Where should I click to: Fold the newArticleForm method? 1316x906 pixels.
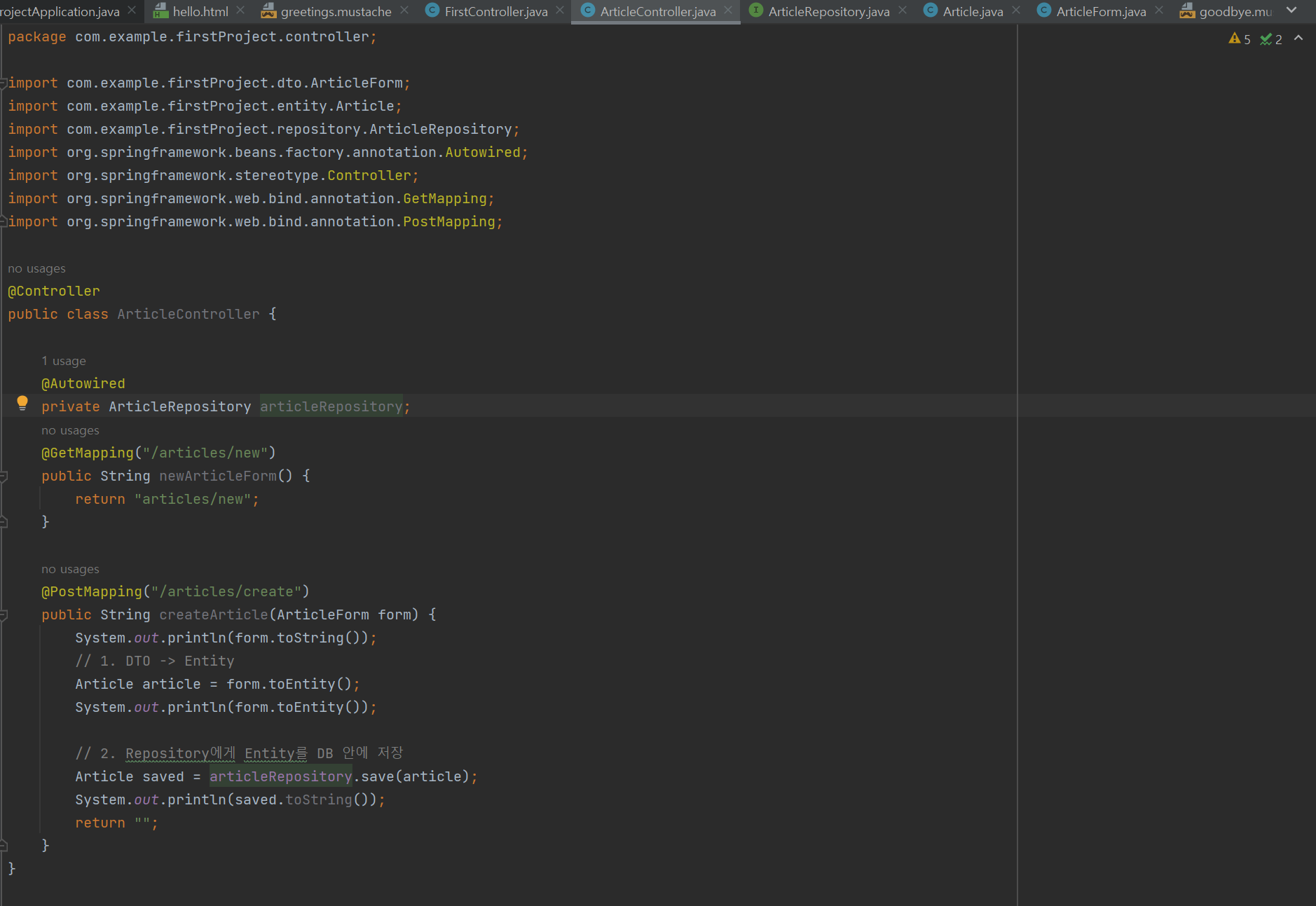tap(4, 476)
